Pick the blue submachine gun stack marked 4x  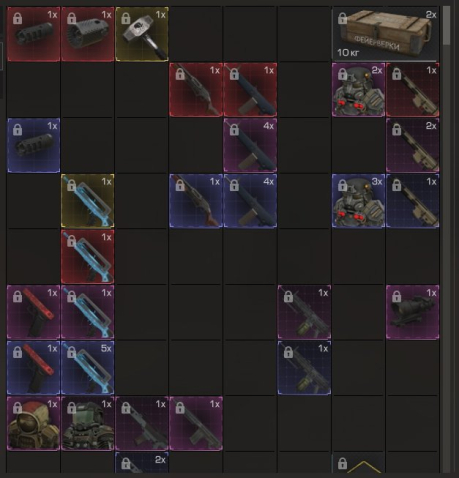(x=250, y=201)
